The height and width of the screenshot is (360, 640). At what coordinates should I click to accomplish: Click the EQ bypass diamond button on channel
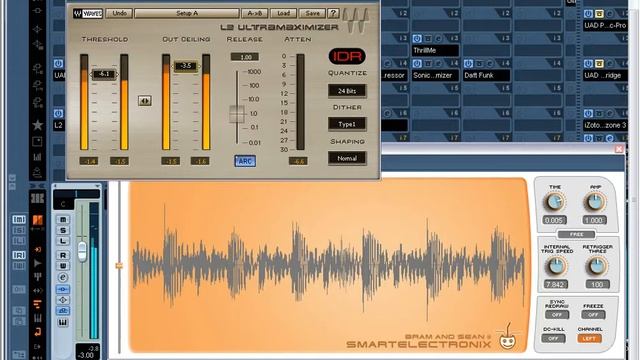62,300
